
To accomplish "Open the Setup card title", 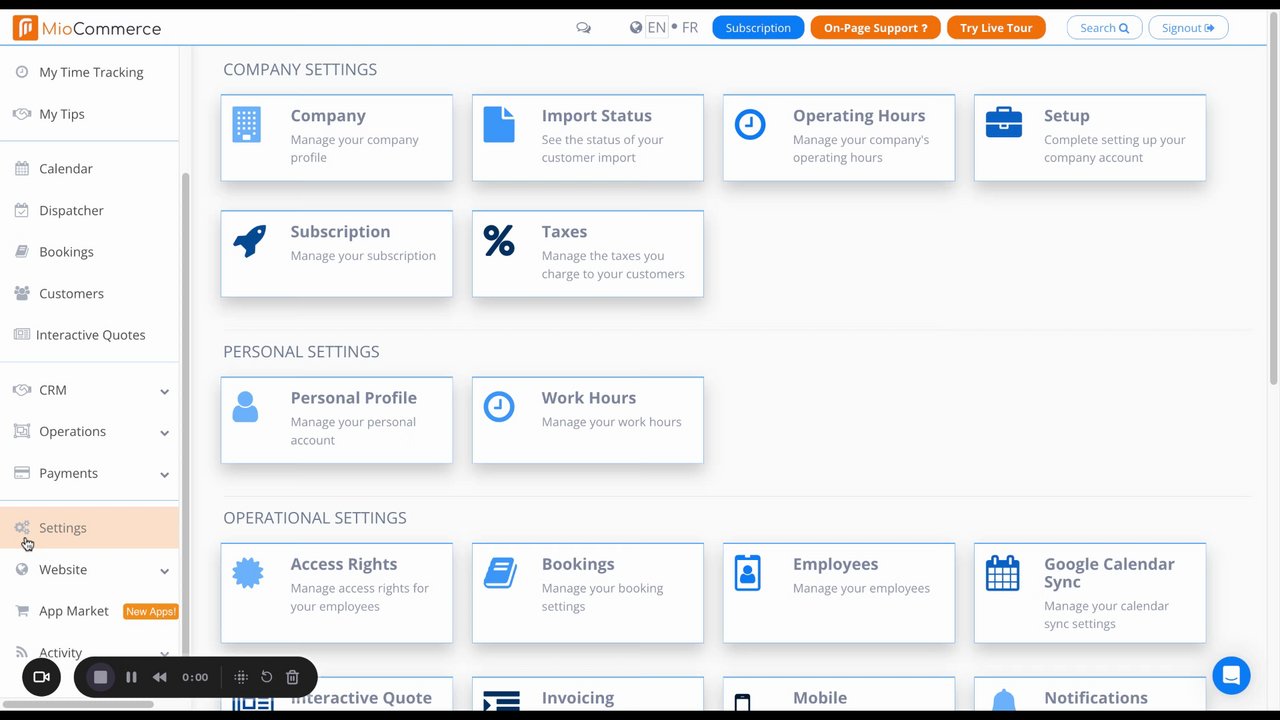I will [x=1066, y=116].
